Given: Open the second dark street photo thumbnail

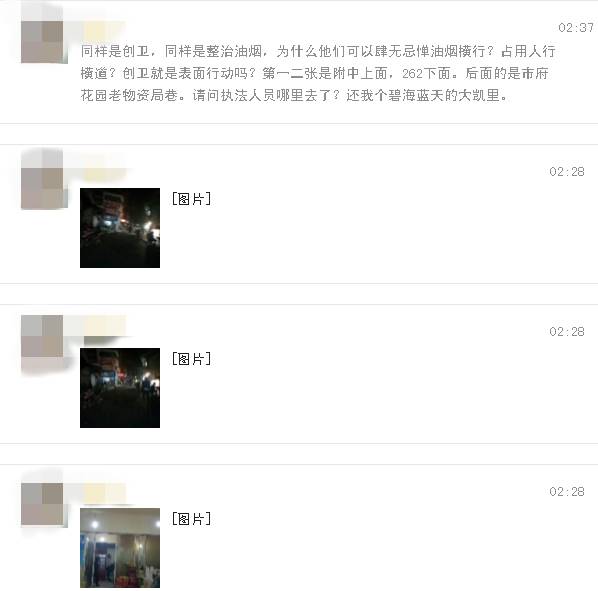Looking at the screenshot, I should coord(120,388).
